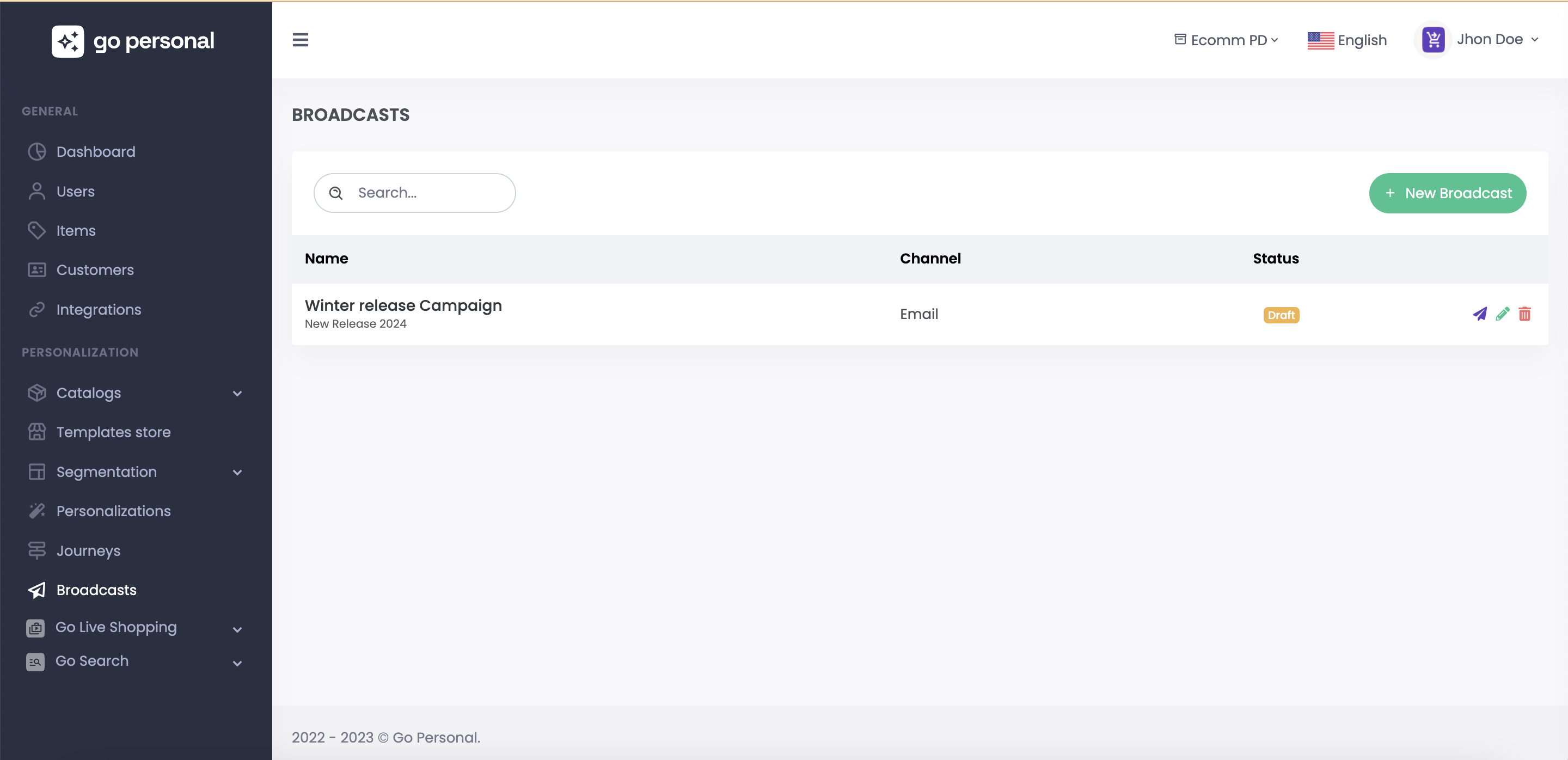Click the magnifier icon in search box
Screen dimensions: 1568x760
tap(336, 193)
